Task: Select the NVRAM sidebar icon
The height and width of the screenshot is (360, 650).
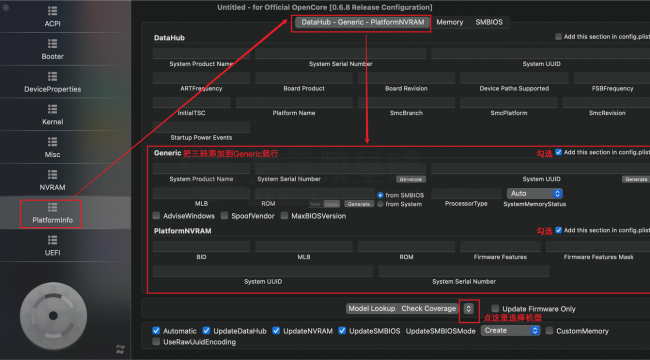Action: pyautogui.click(x=52, y=175)
